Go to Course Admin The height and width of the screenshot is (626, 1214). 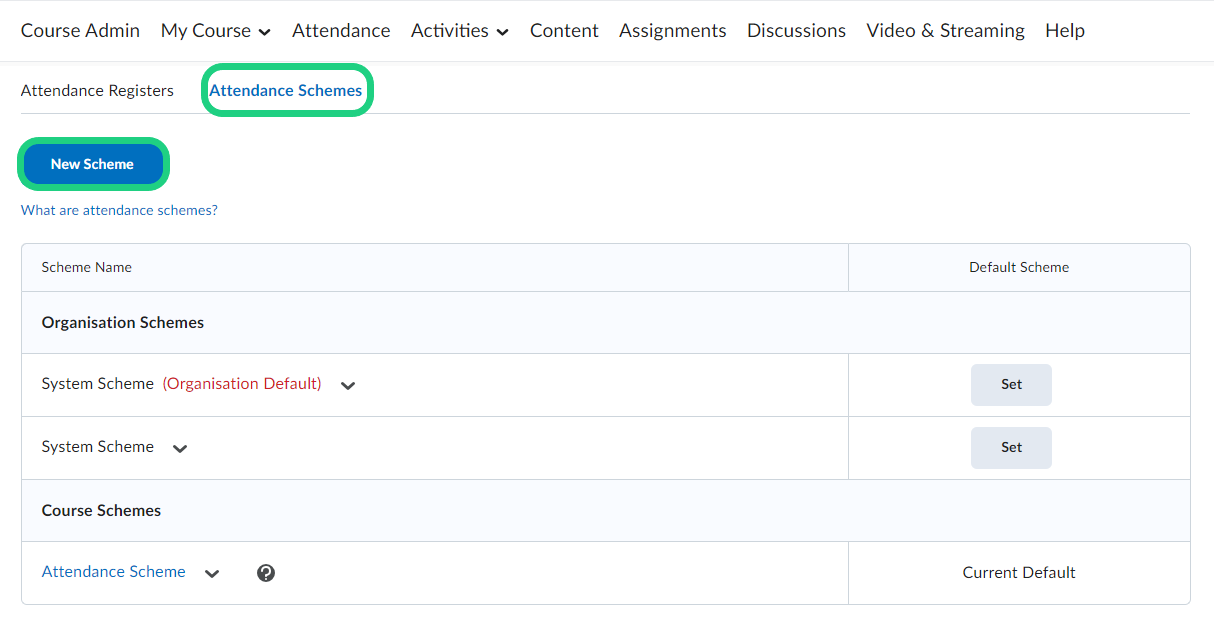(80, 31)
